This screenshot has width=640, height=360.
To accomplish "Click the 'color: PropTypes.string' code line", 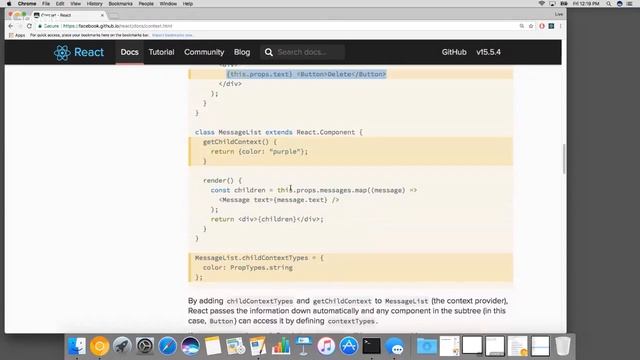I will (248, 268).
